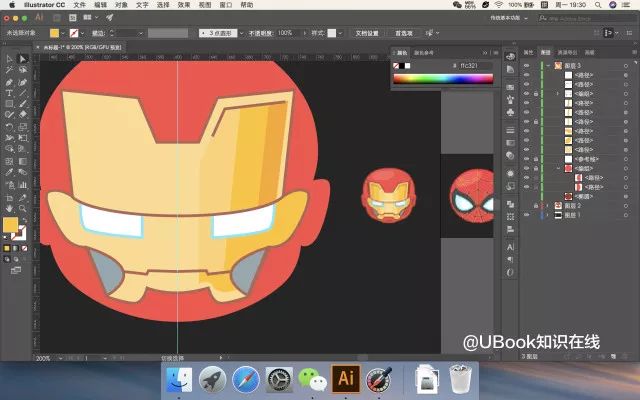
Task: Select the Pen tool
Action: (9, 82)
